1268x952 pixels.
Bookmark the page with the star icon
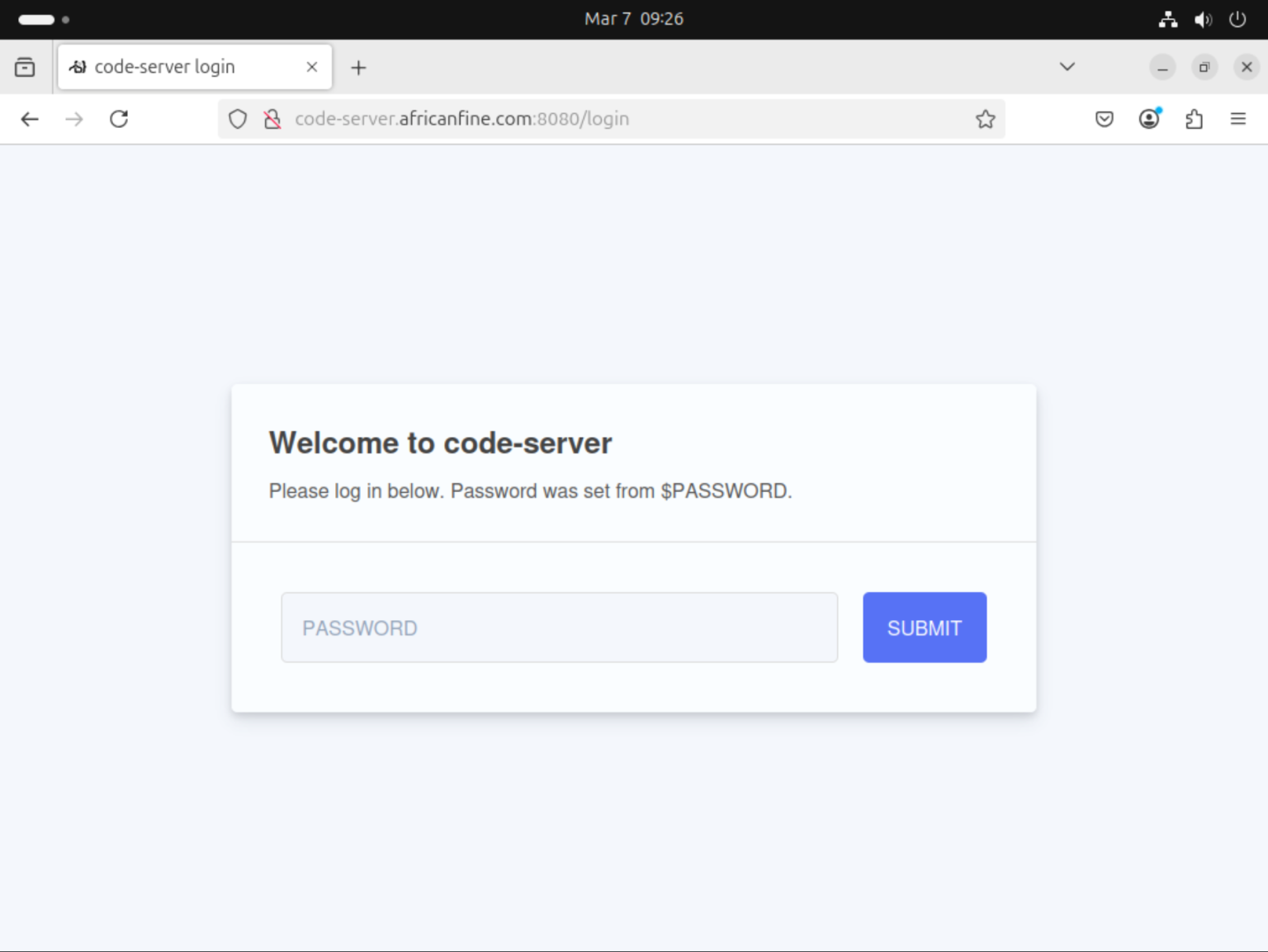986,119
